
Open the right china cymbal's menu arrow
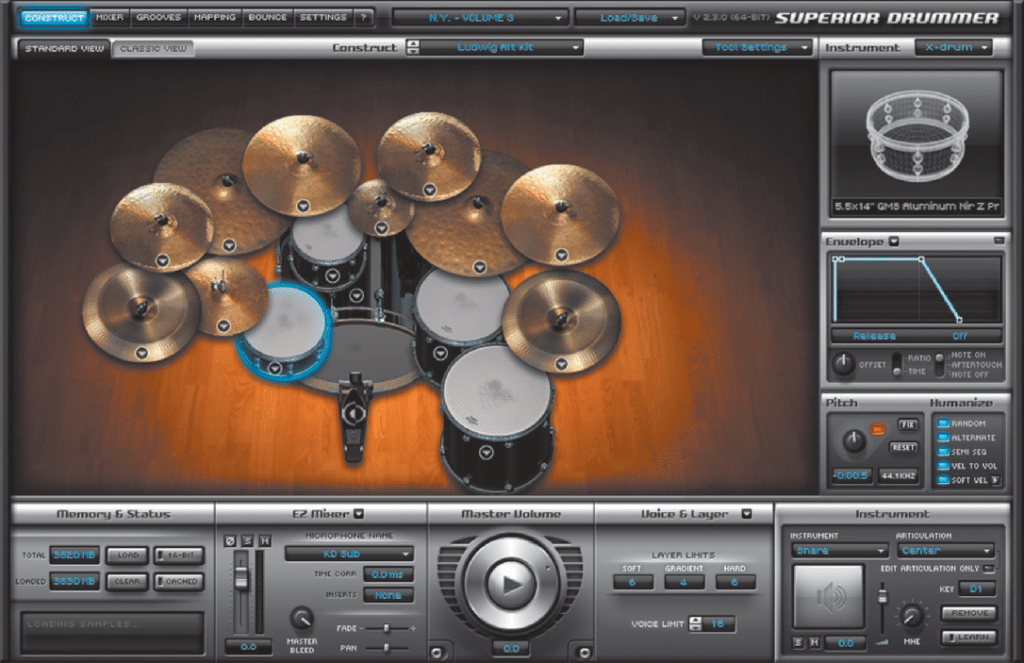[562, 364]
